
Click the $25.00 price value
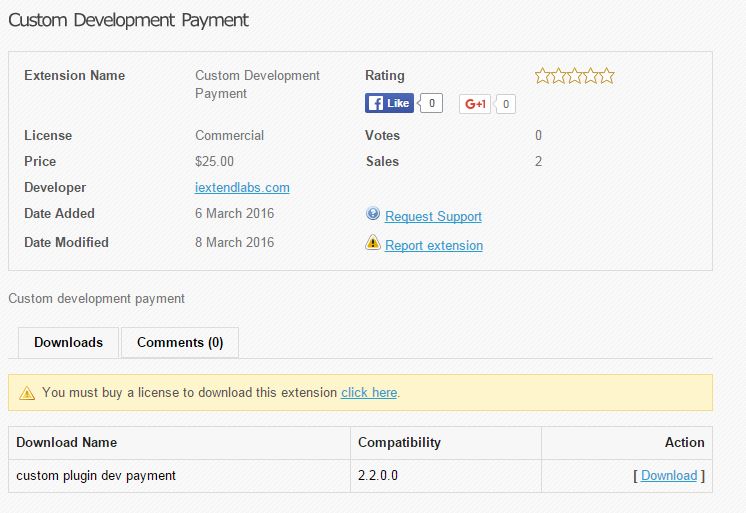pyautogui.click(x=214, y=161)
